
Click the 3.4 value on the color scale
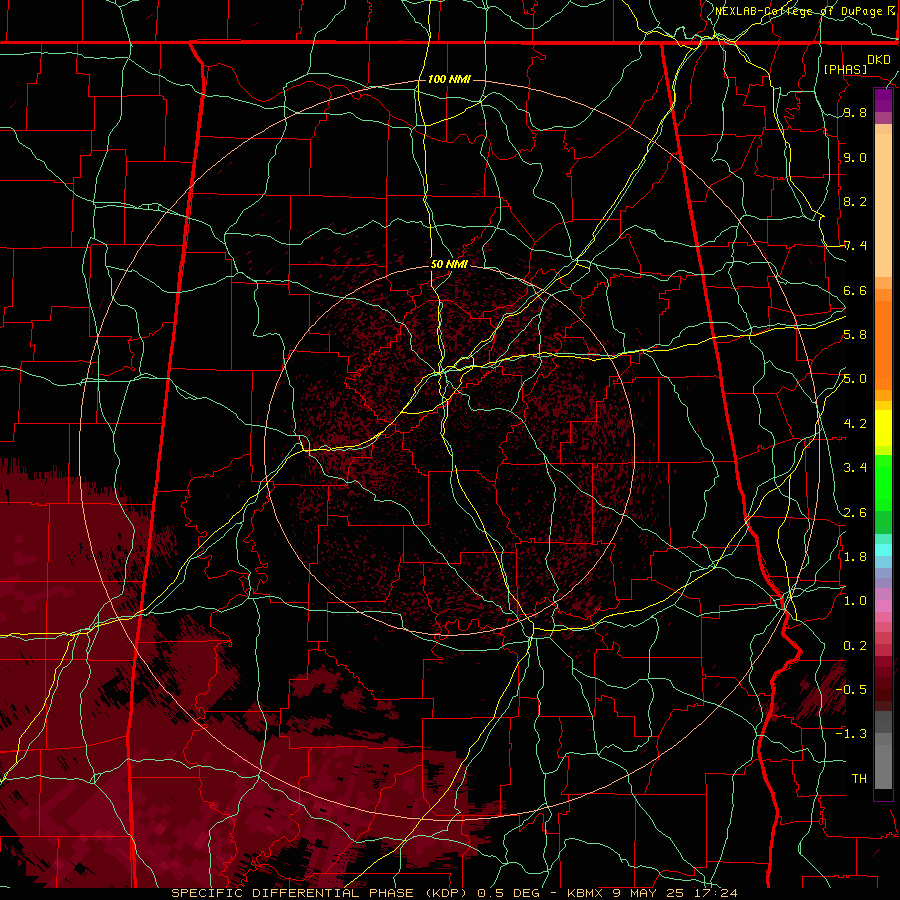coord(855,468)
